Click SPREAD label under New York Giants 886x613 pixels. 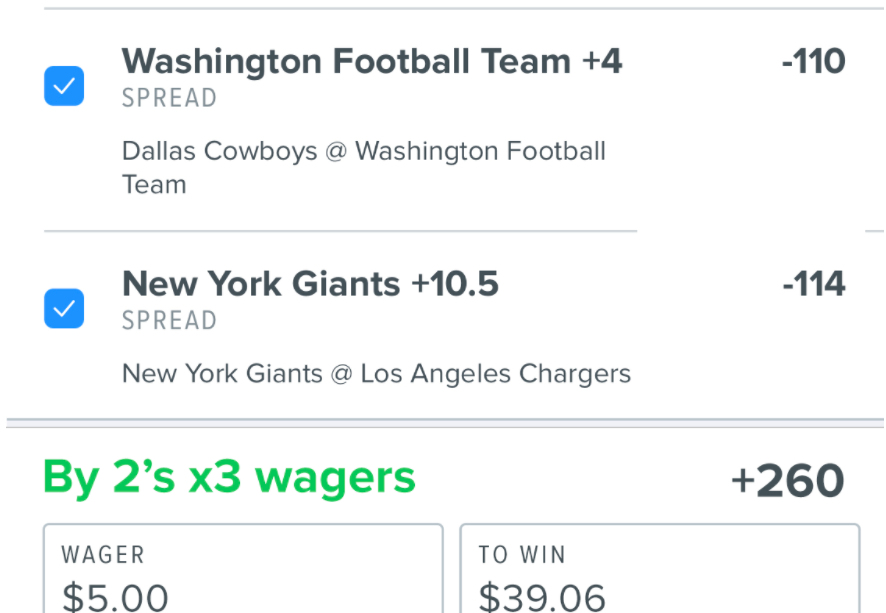(170, 320)
